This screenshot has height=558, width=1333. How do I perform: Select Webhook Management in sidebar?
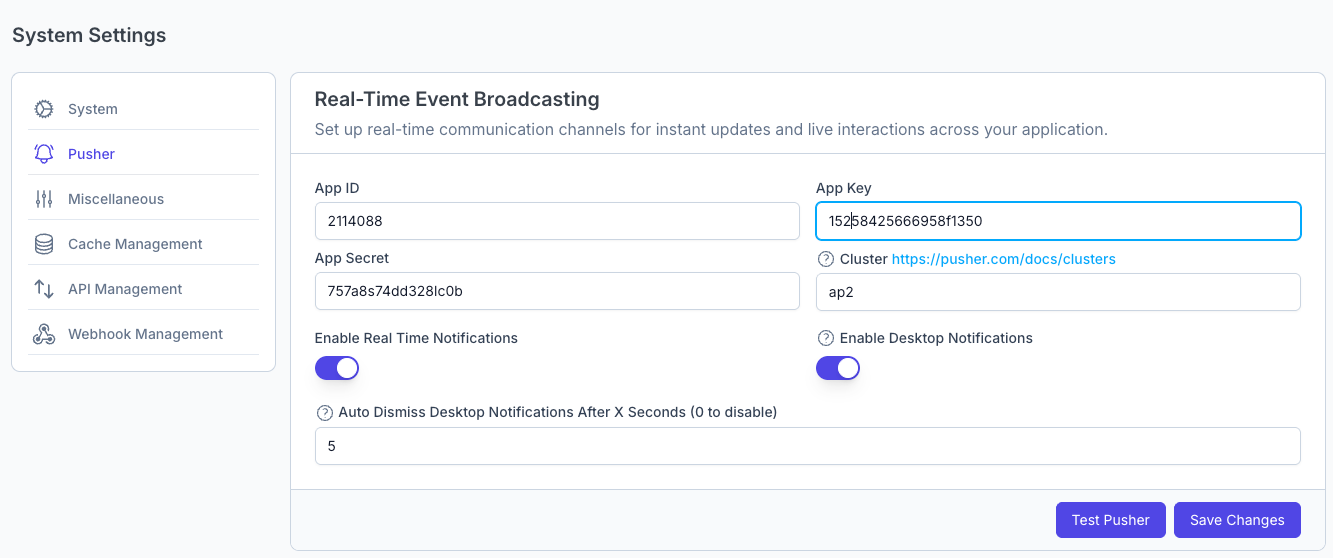[x=145, y=334]
